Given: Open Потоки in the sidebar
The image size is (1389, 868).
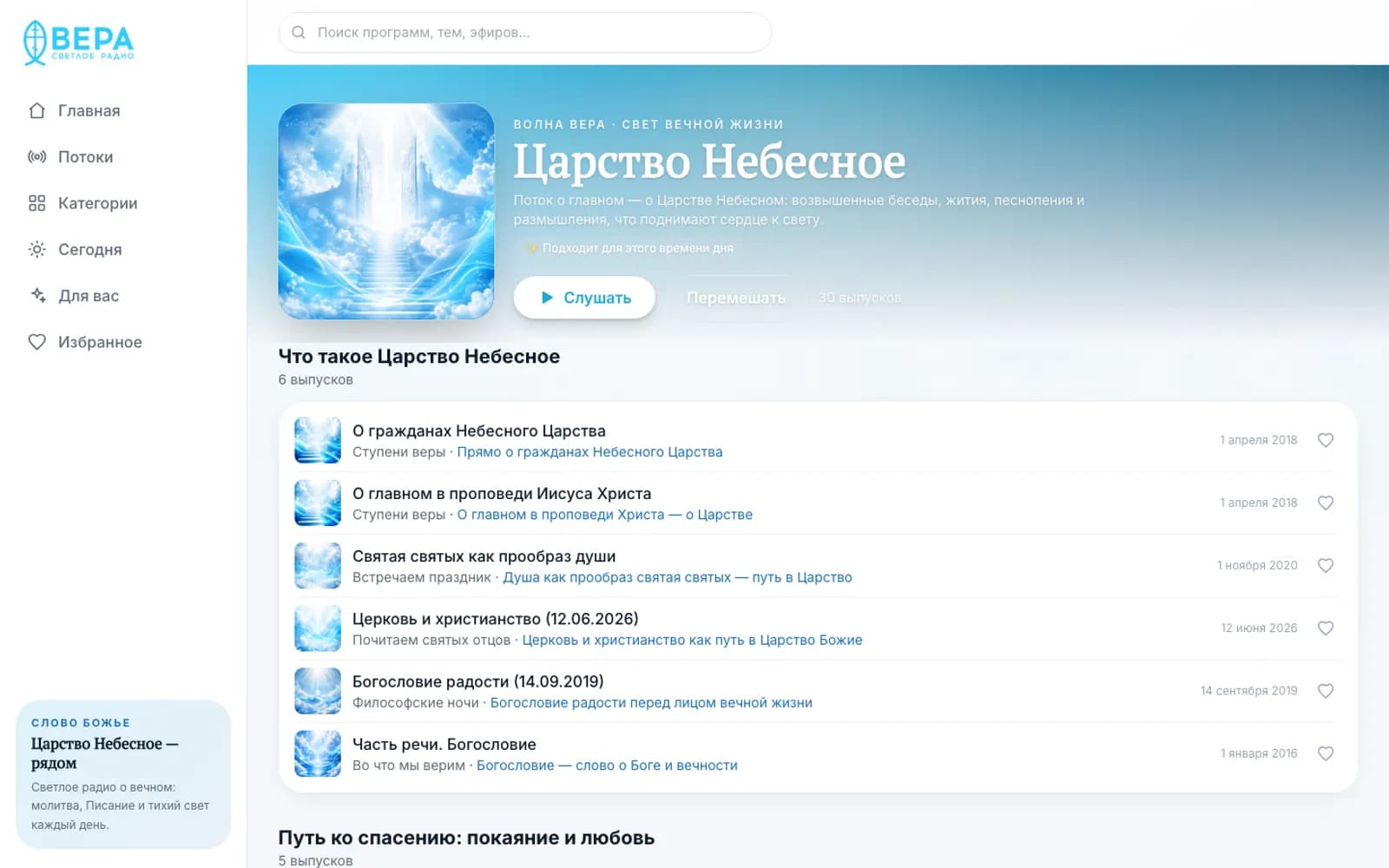Looking at the screenshot, I should [70, 157].
